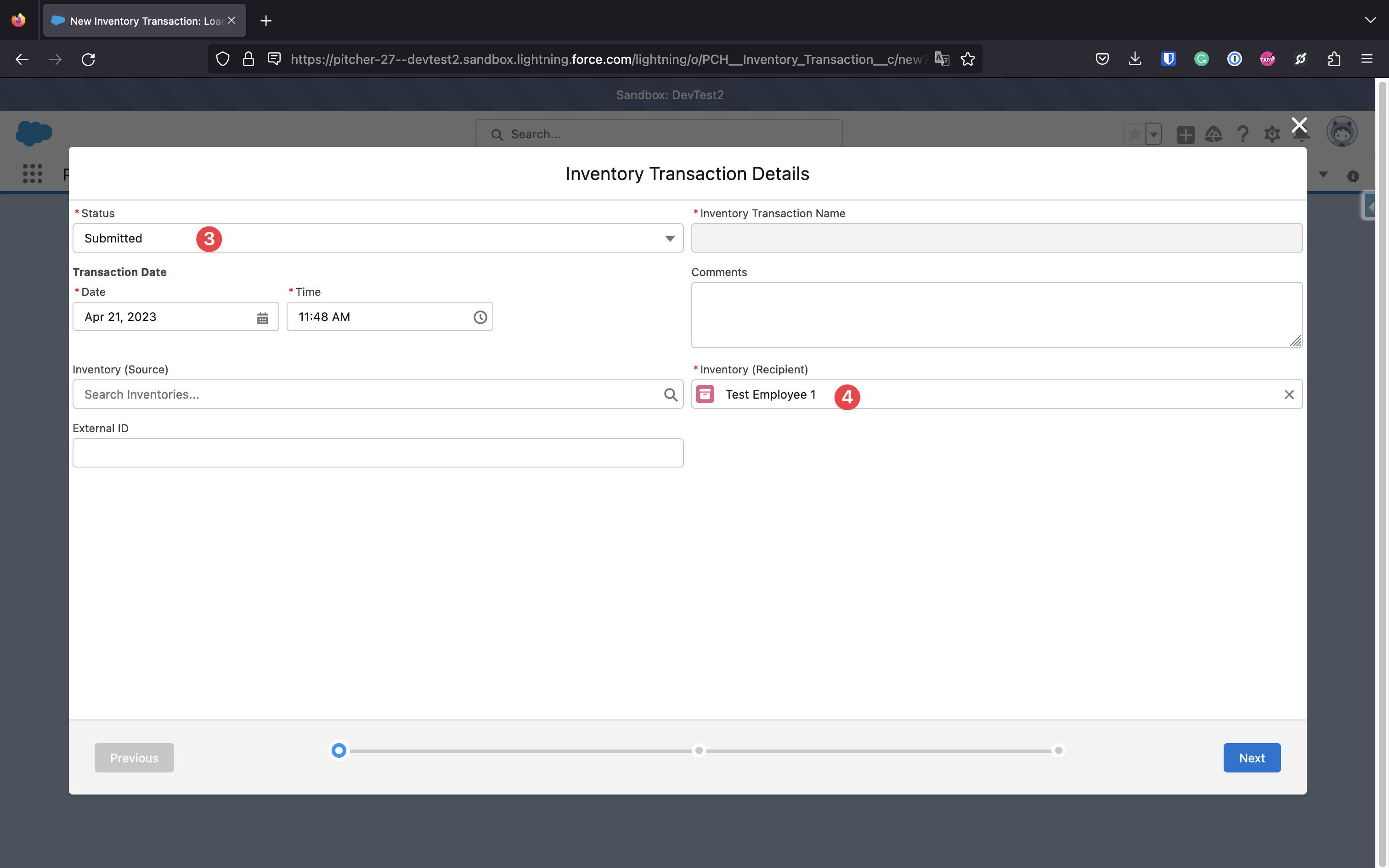Click the middle progress step indicator
Screen dimensions: 1389x868
click(699, 751)
